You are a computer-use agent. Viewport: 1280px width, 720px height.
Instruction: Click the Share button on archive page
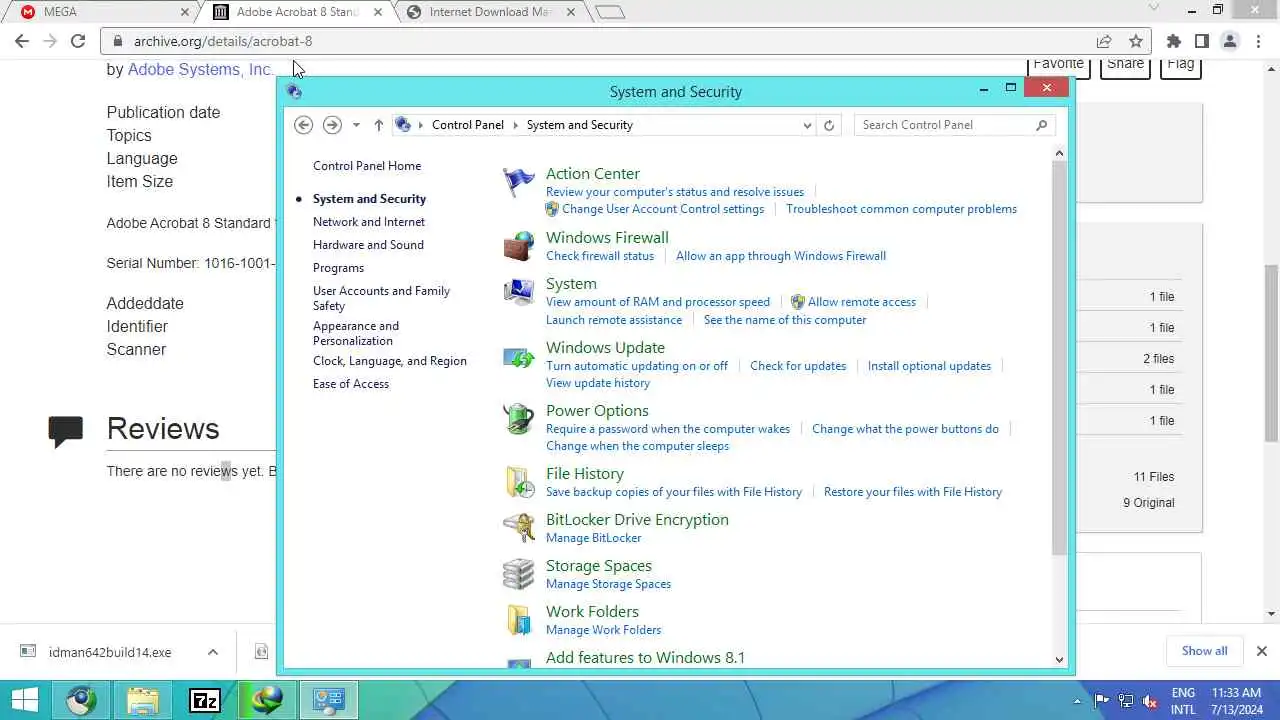[1125, 65]
